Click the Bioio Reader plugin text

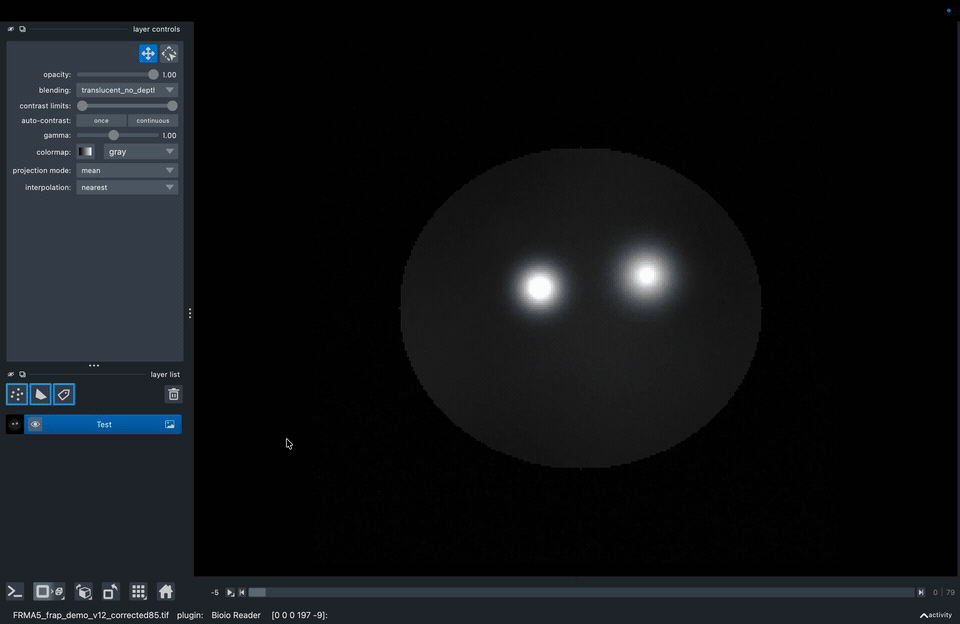coord(236,615)
